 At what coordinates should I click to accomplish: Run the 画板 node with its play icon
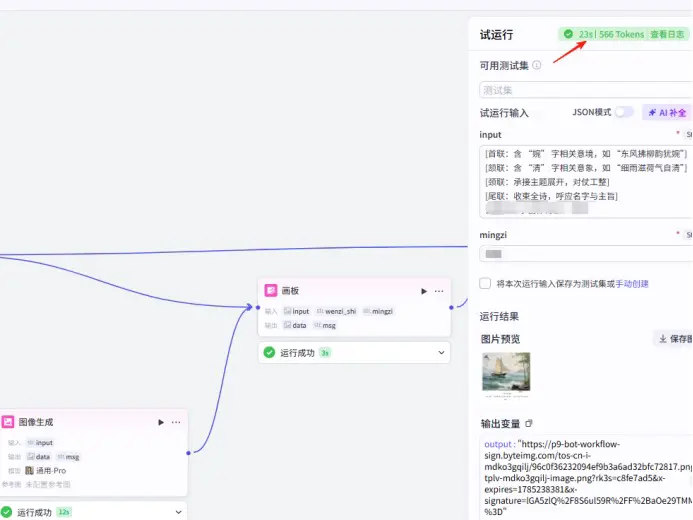[424, 291]
